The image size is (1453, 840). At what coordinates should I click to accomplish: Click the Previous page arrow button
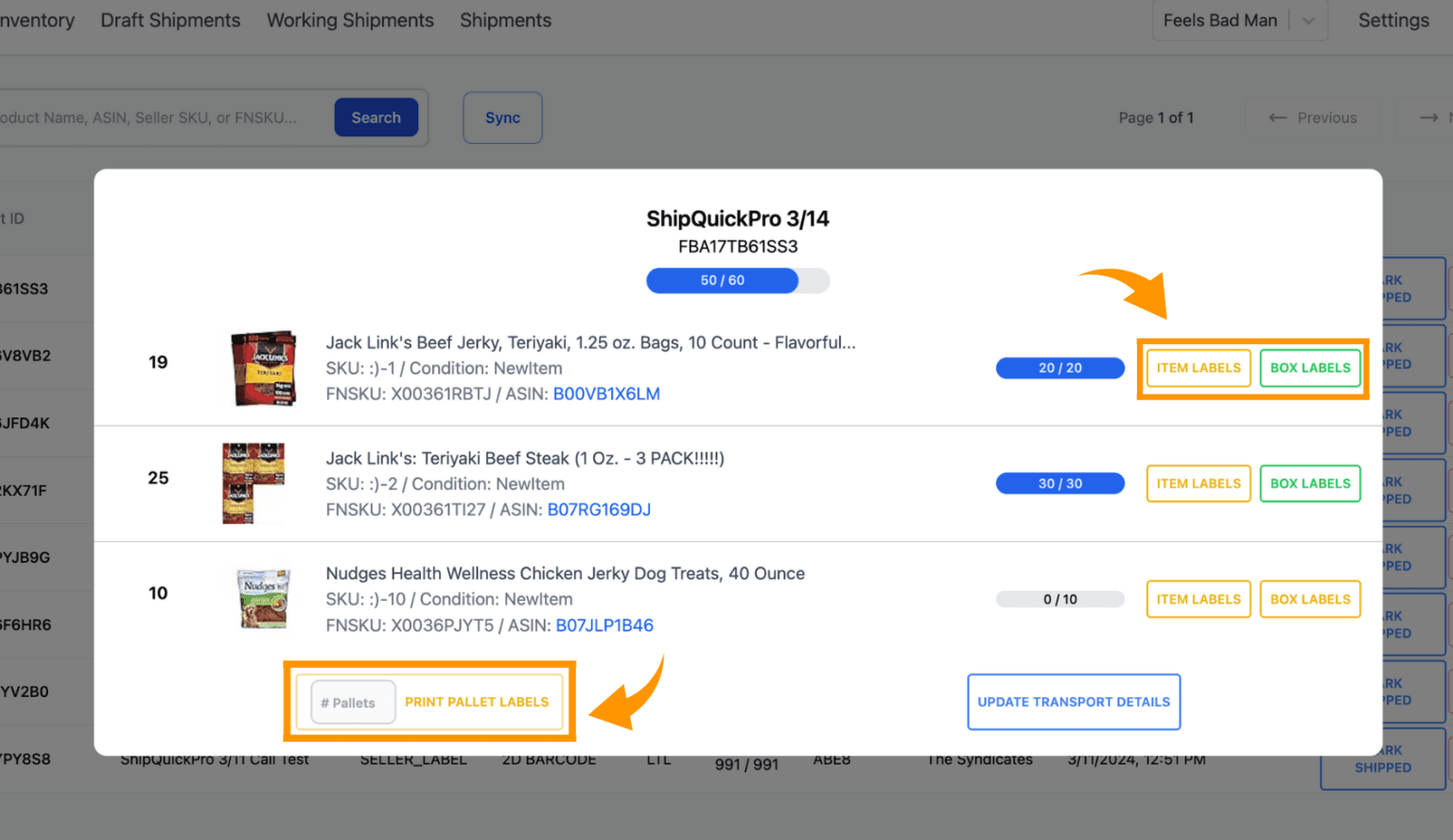click(1313, 117)
